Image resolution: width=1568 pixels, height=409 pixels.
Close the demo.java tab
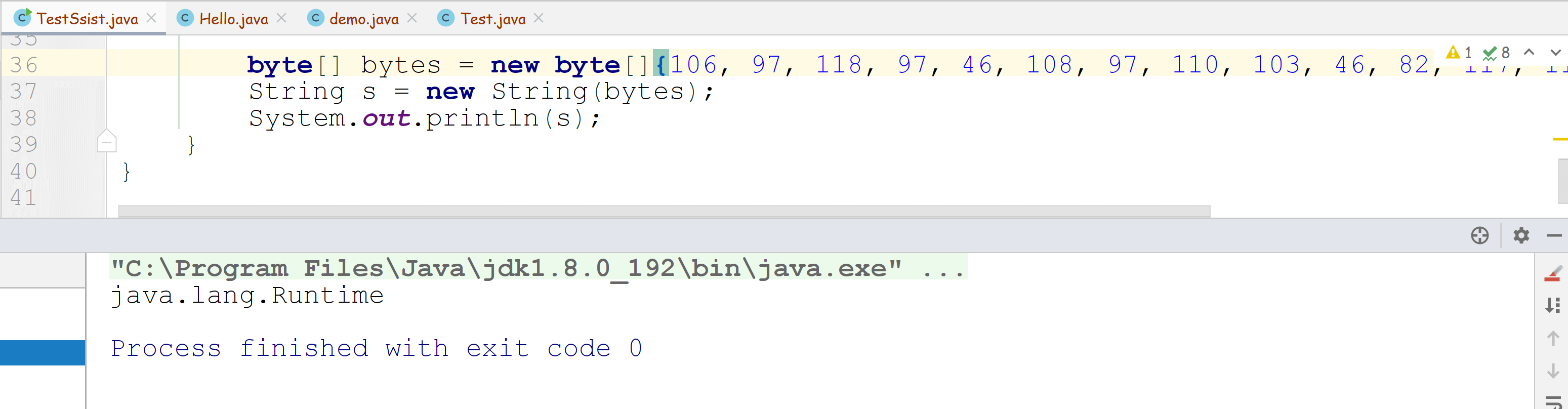412,18
